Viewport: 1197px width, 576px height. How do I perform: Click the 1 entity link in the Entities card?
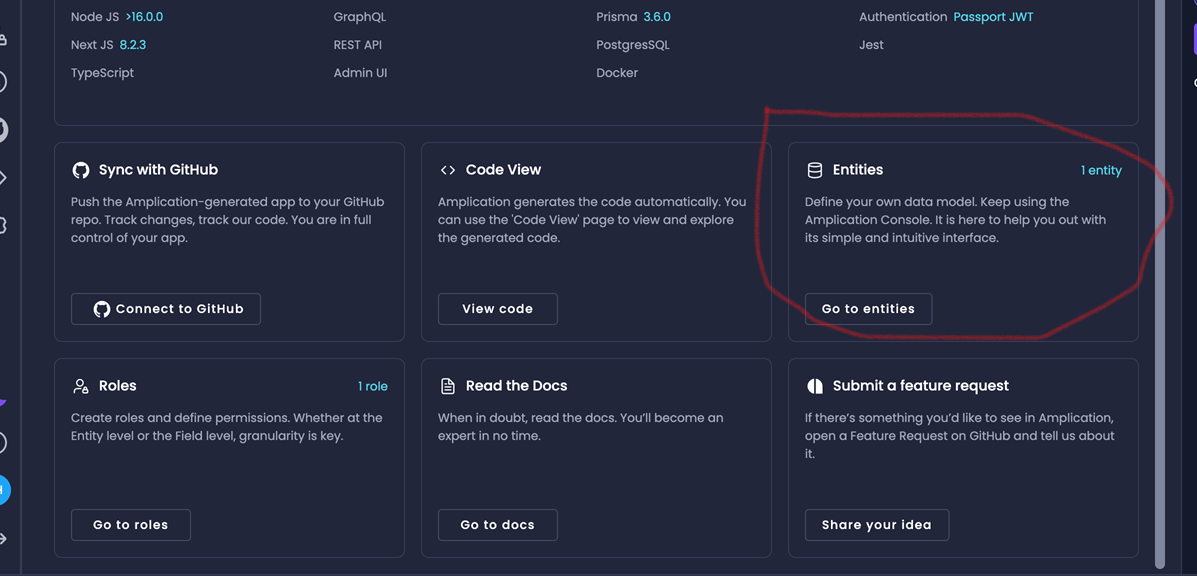click(1101, 170)
